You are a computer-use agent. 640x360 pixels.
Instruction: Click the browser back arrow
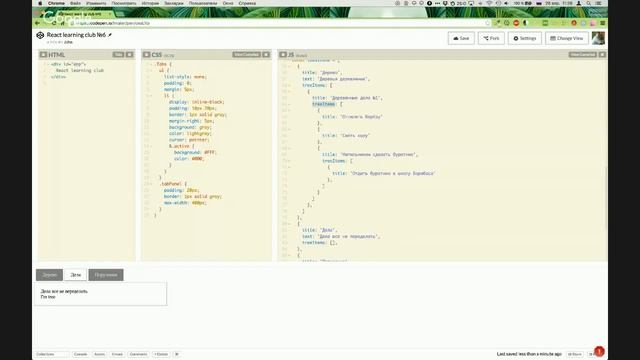(x=38, y=23)
